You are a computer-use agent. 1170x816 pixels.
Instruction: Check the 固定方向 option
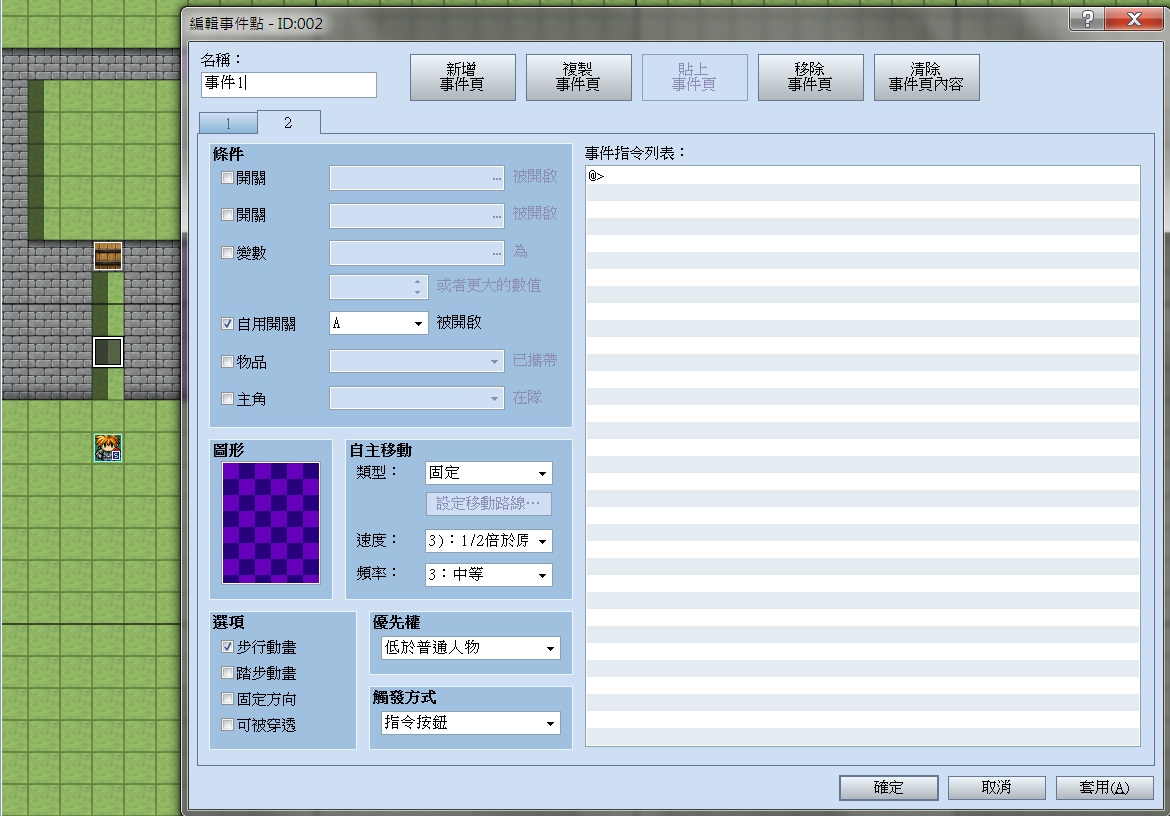228,699
